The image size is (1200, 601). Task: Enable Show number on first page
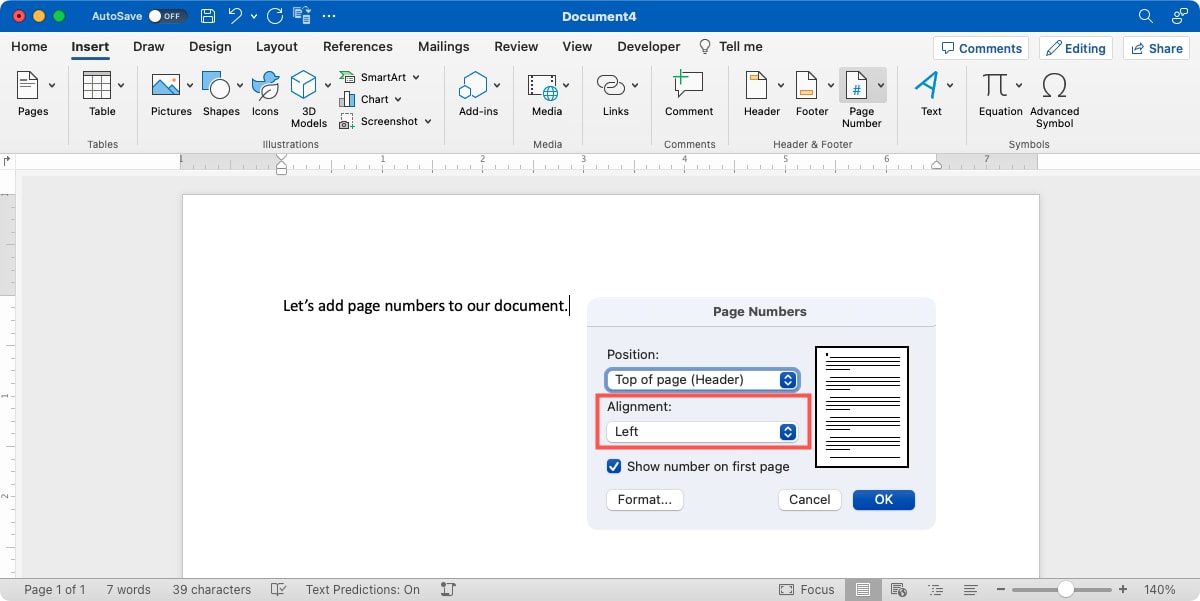[614, 466]
